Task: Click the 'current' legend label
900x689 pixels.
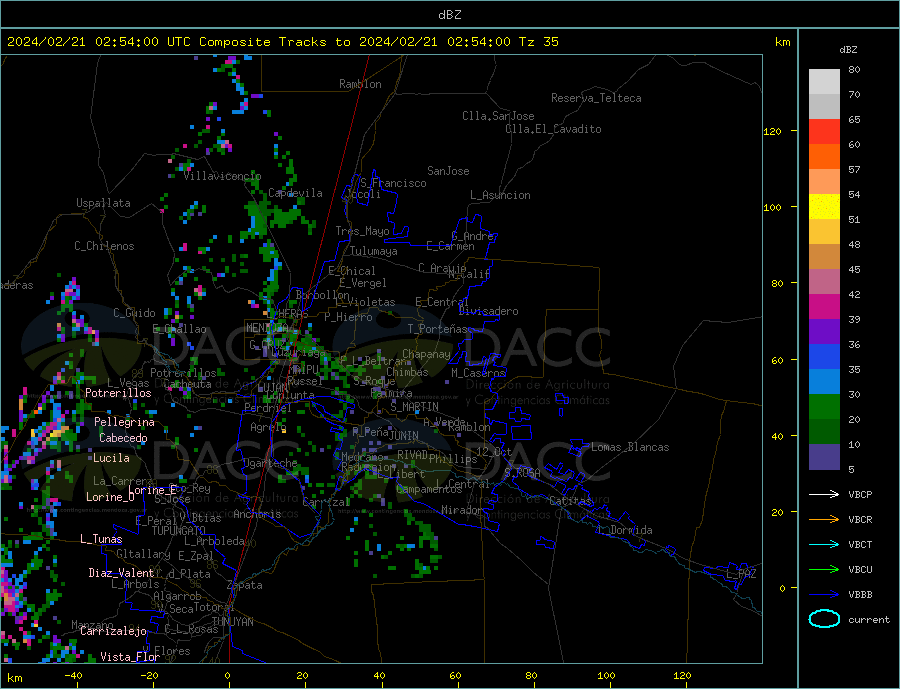Action: [x=869, y=620]
